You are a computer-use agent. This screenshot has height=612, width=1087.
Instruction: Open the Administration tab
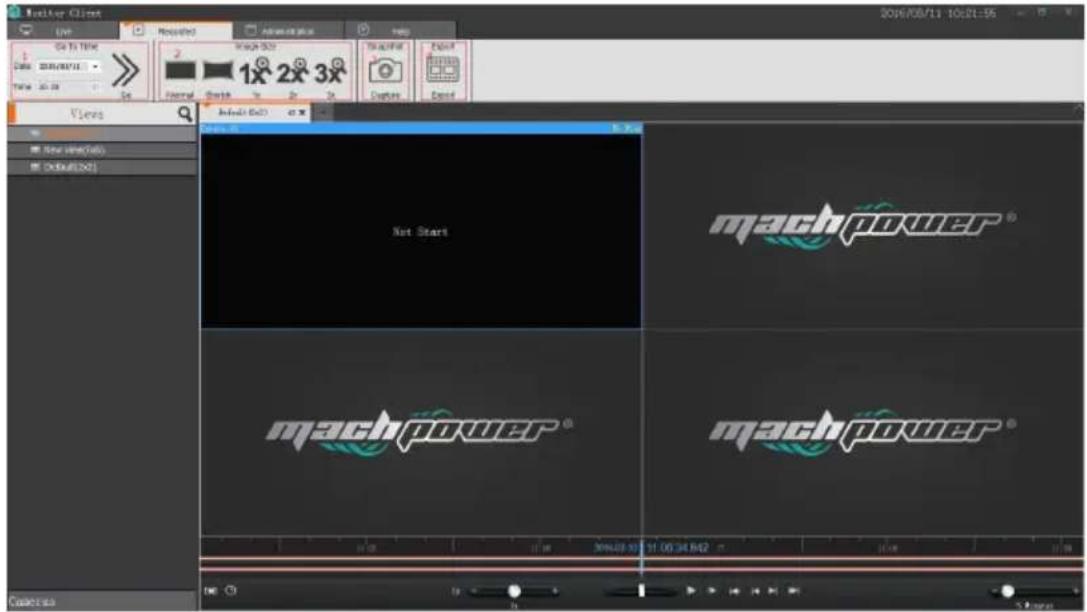(x=288, y=30)
